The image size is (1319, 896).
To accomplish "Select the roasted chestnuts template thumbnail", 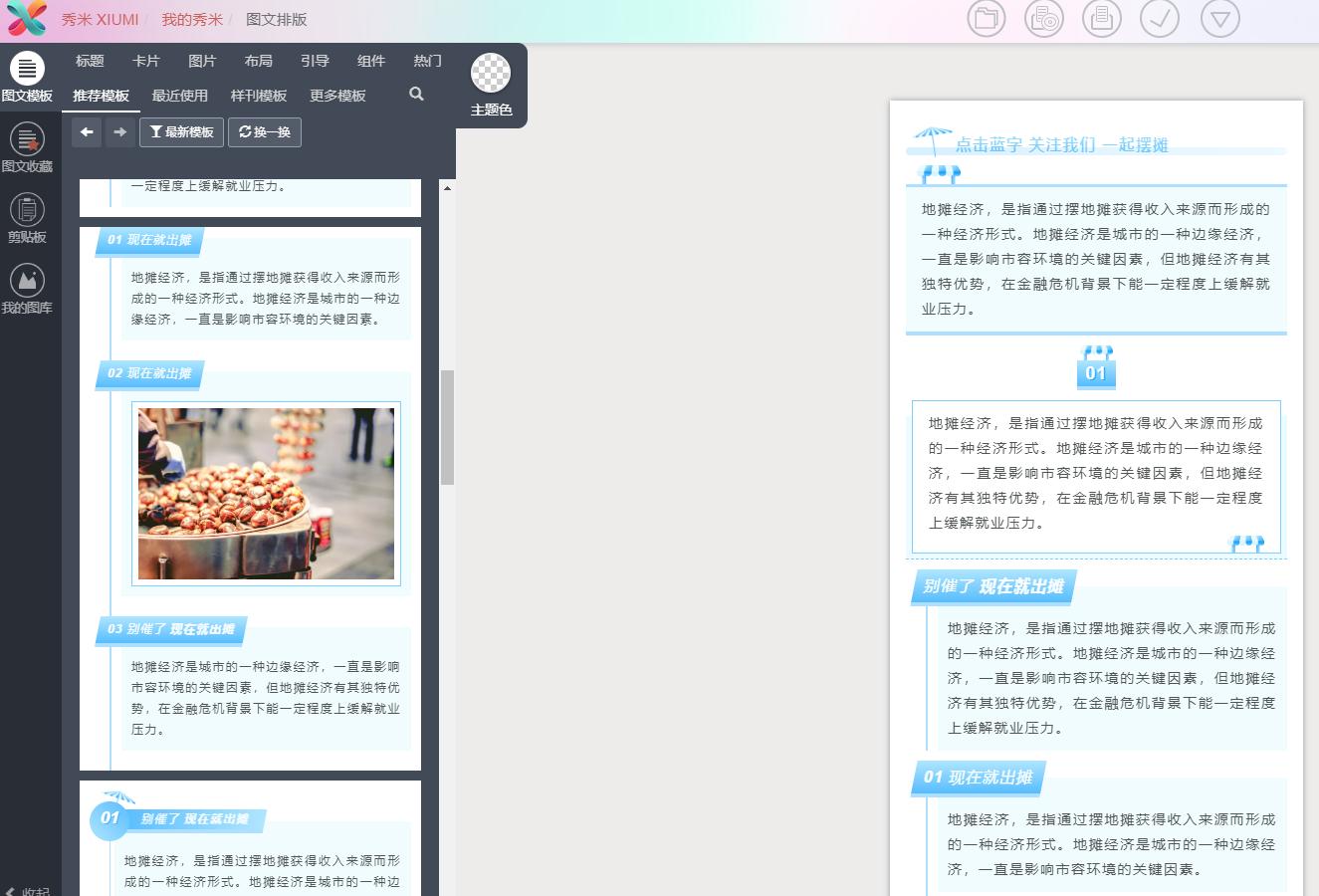I will click(265, 493).
